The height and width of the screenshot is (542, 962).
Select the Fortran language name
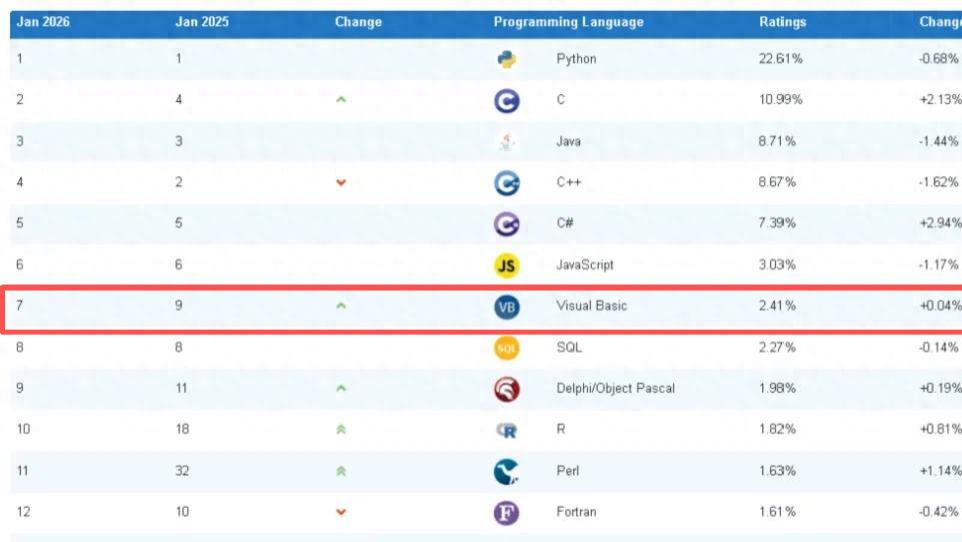pos(576,512)
